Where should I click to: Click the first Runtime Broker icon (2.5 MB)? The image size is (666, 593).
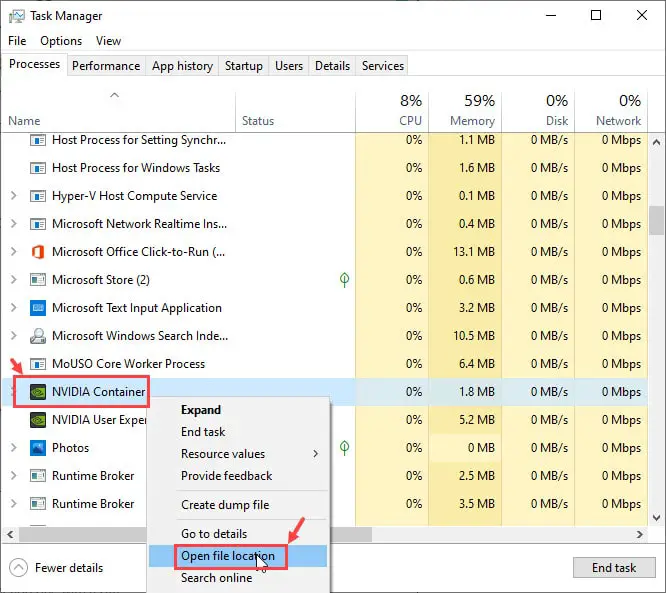point(38,476)
